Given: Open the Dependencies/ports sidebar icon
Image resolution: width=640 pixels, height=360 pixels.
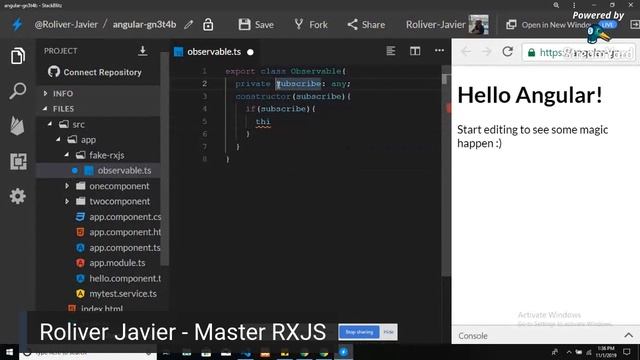Looking at the screenshot, I should [18, 162].
